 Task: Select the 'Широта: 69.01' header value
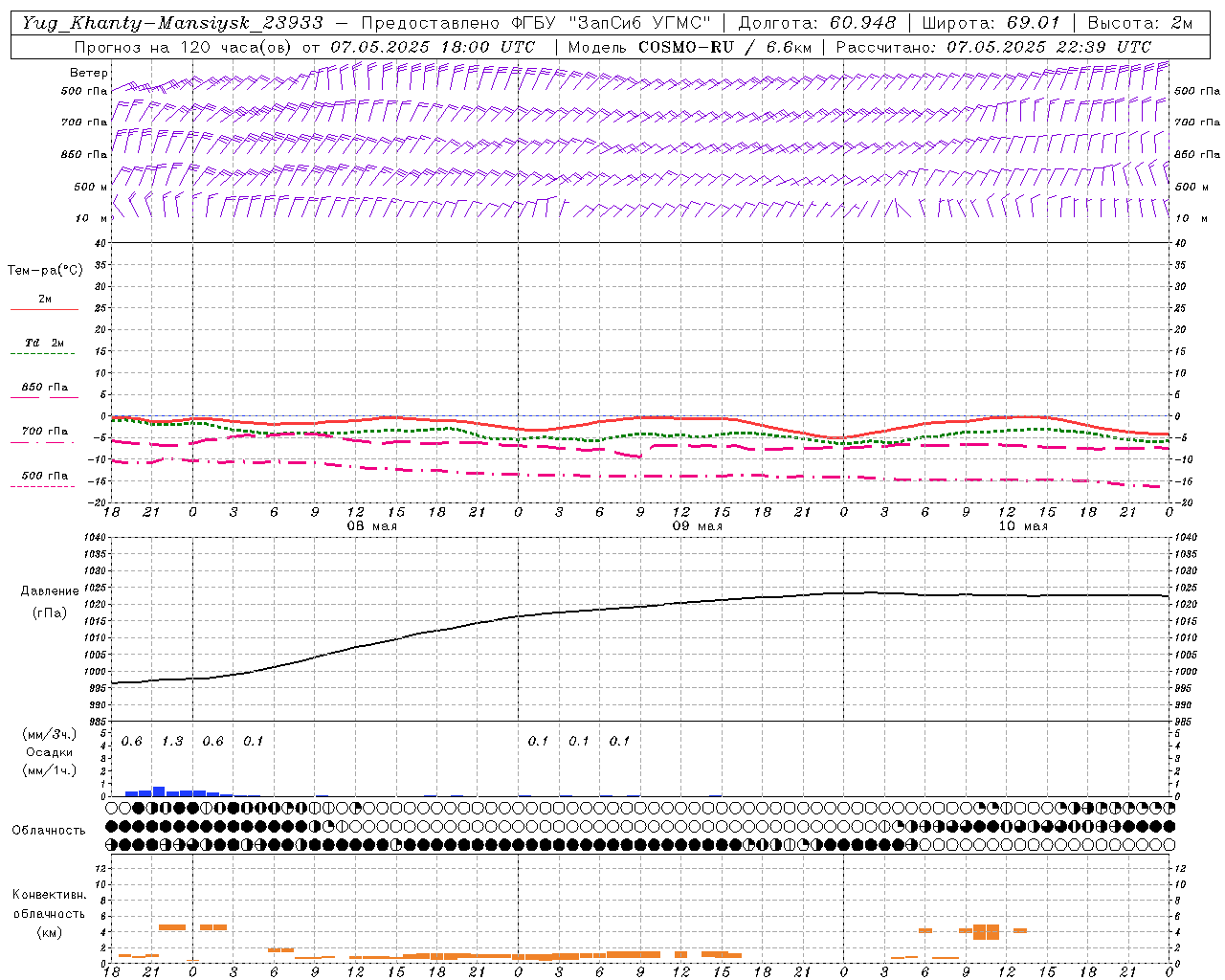click(x=991, y=23)
